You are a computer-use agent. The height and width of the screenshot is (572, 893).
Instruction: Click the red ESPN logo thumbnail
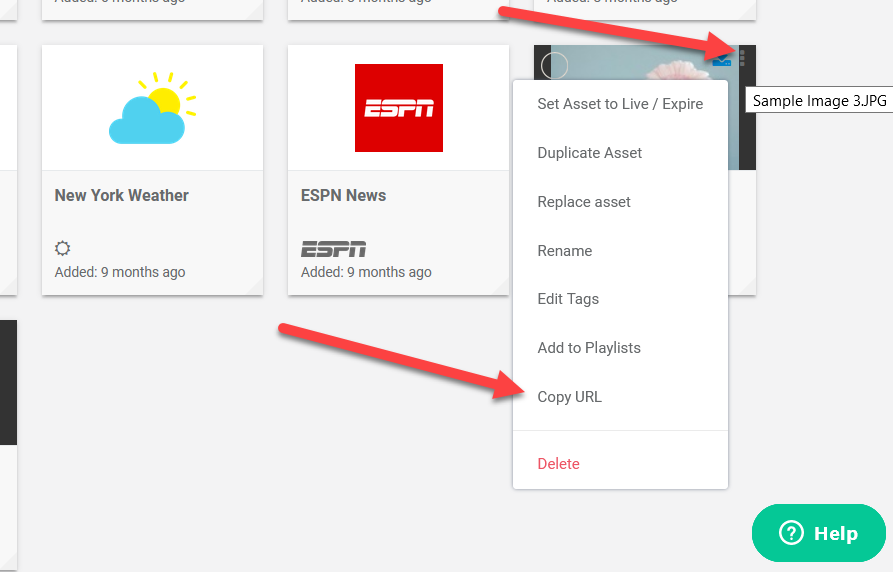398,108
